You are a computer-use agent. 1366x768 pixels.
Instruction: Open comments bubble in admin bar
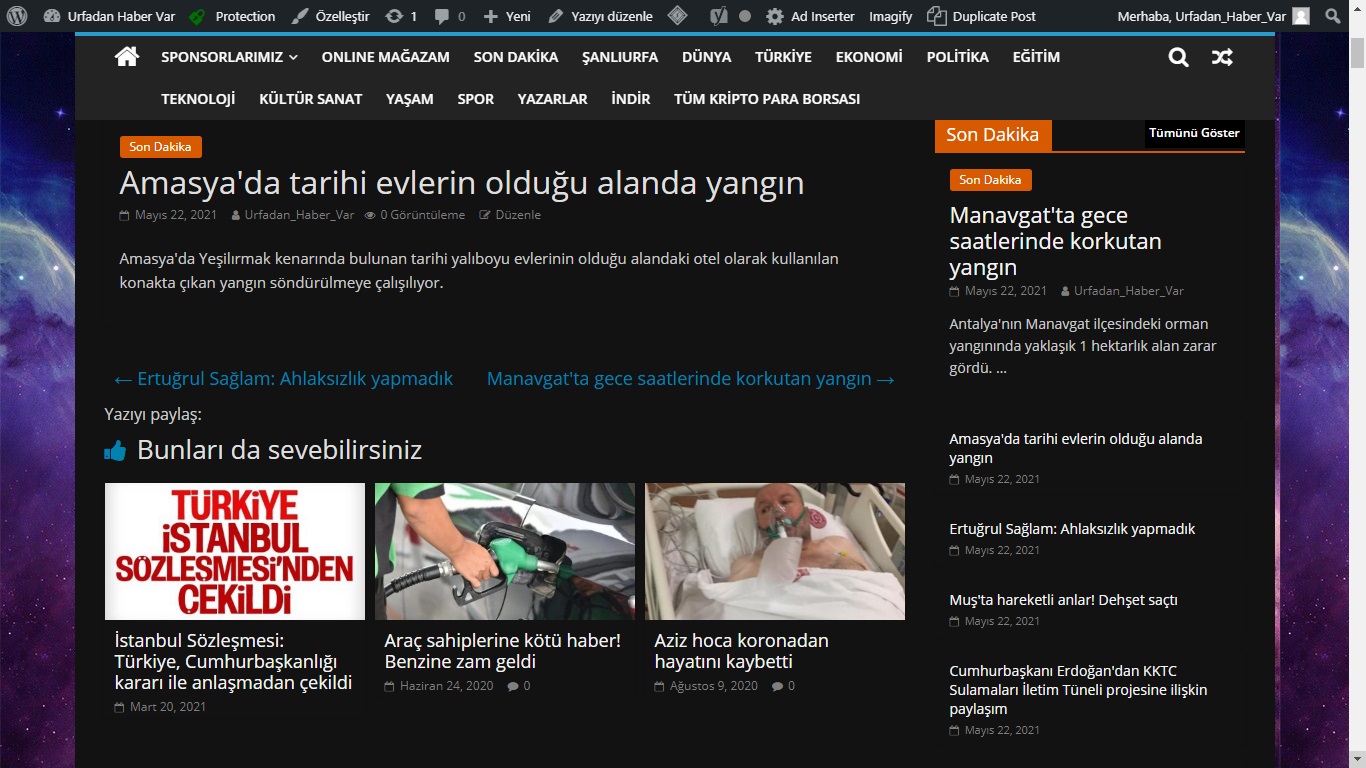click(x=450, y=16)
